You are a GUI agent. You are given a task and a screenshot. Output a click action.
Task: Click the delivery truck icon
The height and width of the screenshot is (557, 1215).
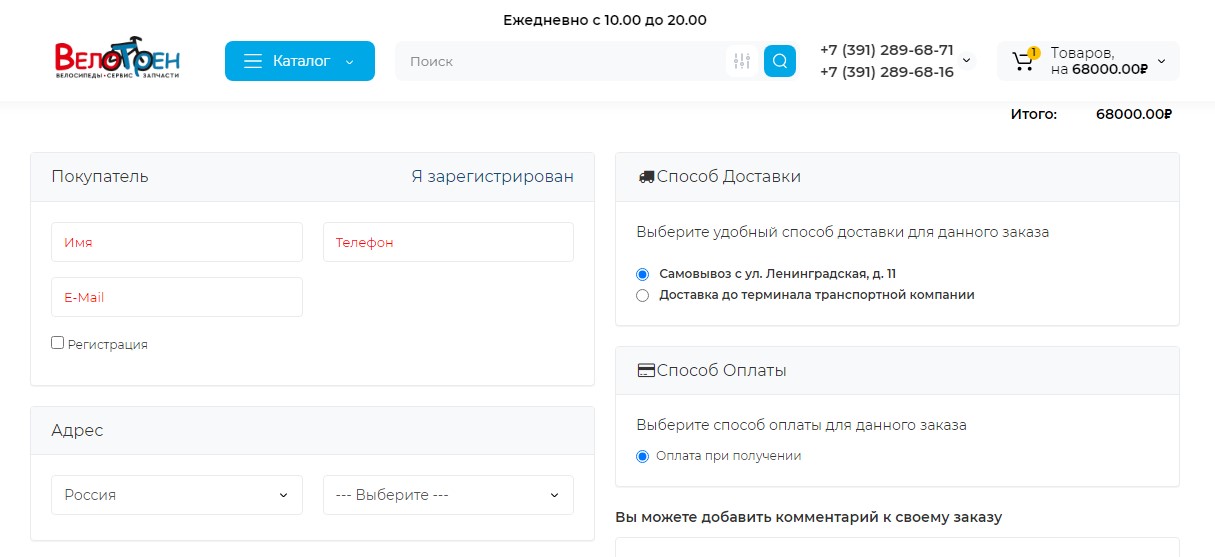tap(646, 177)
